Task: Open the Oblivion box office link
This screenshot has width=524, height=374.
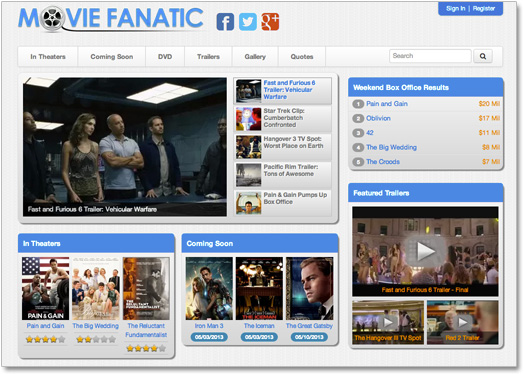Action: (x=378, y=118)
